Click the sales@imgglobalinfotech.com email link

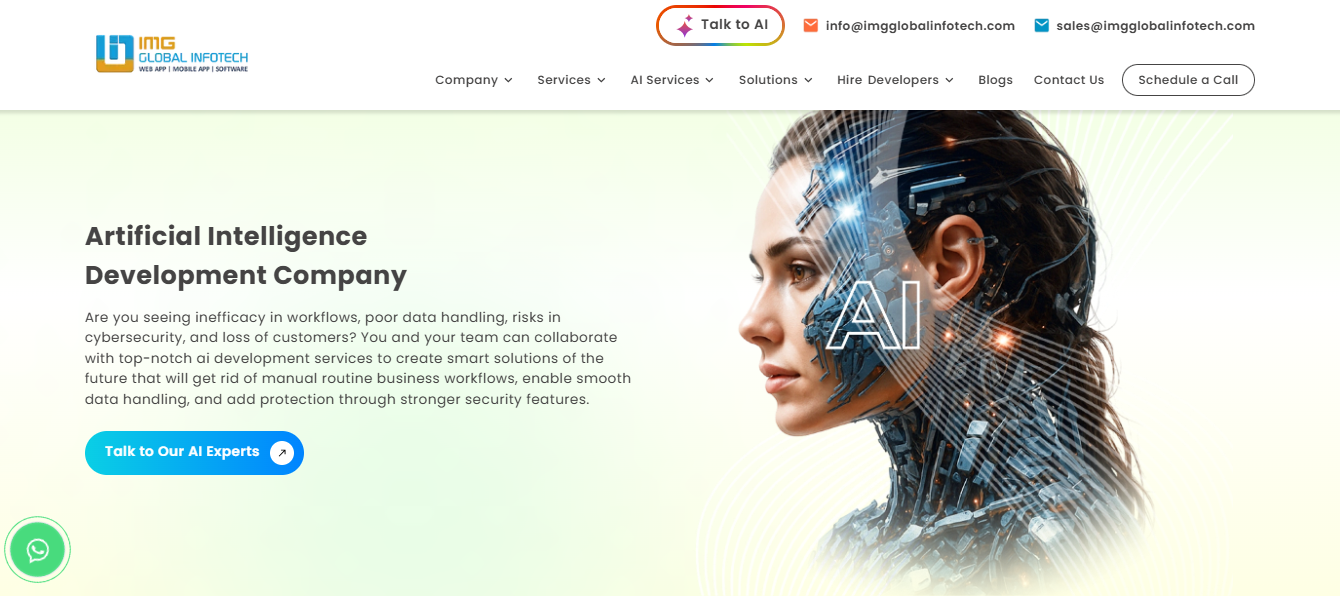pos(1155,26)
